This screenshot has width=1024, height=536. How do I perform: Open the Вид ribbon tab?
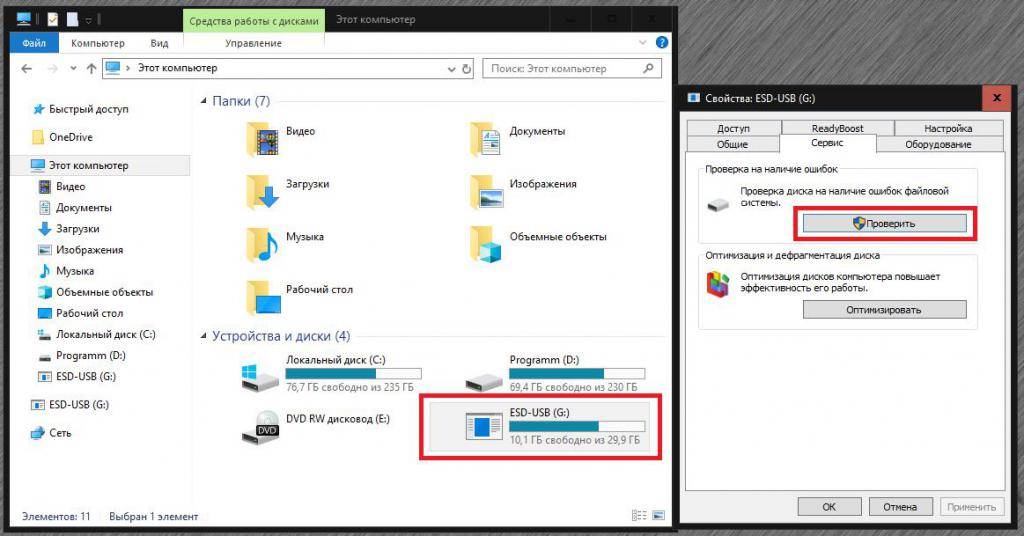159,43
